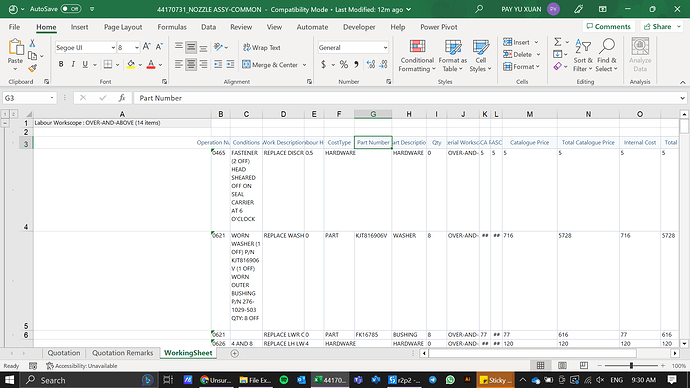Toggle Wrap Text
This screenshot has height=388, width=690.
(262, 48)
